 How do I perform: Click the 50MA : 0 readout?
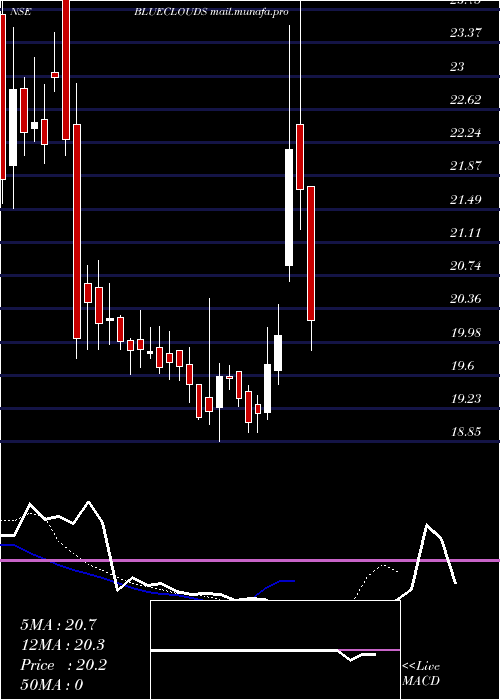click(52, 685)
